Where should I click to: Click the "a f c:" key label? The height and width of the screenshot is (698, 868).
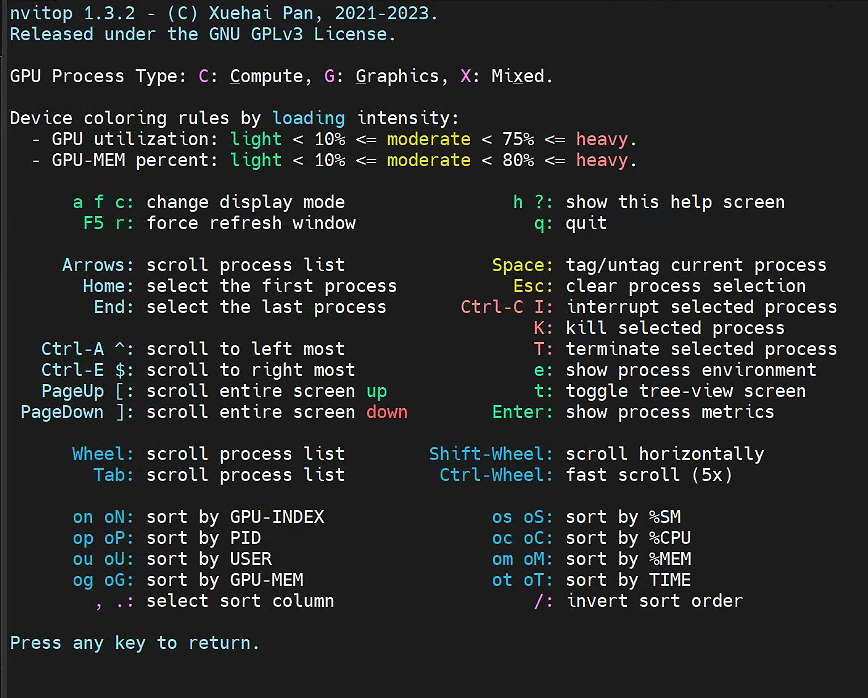104,202
